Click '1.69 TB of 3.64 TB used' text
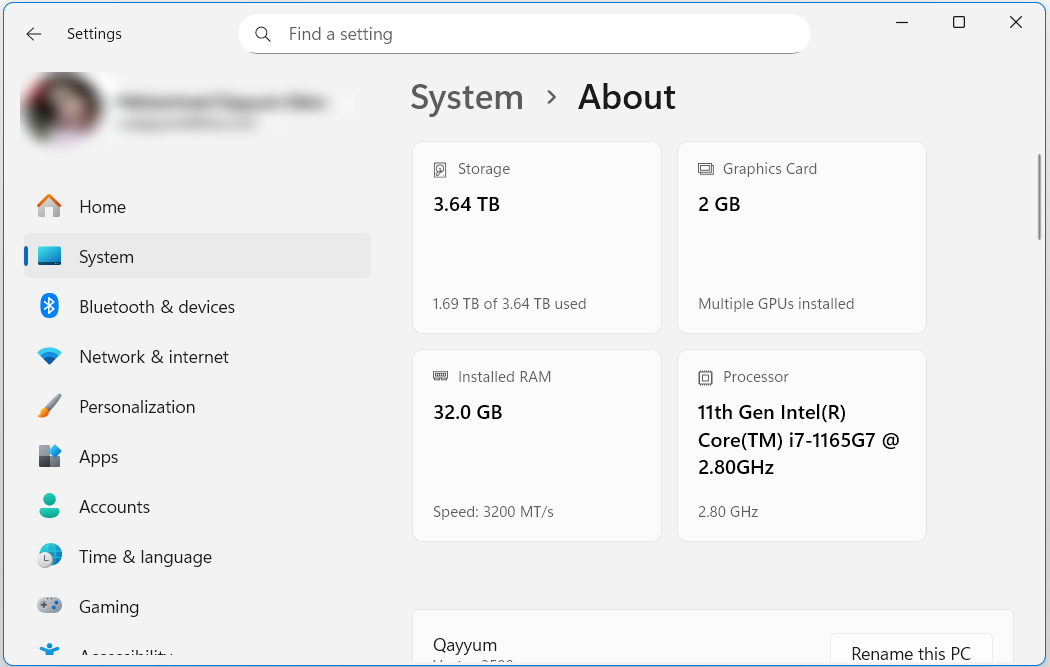This screenshot has width=1050, height=667. tap(510, 303)
